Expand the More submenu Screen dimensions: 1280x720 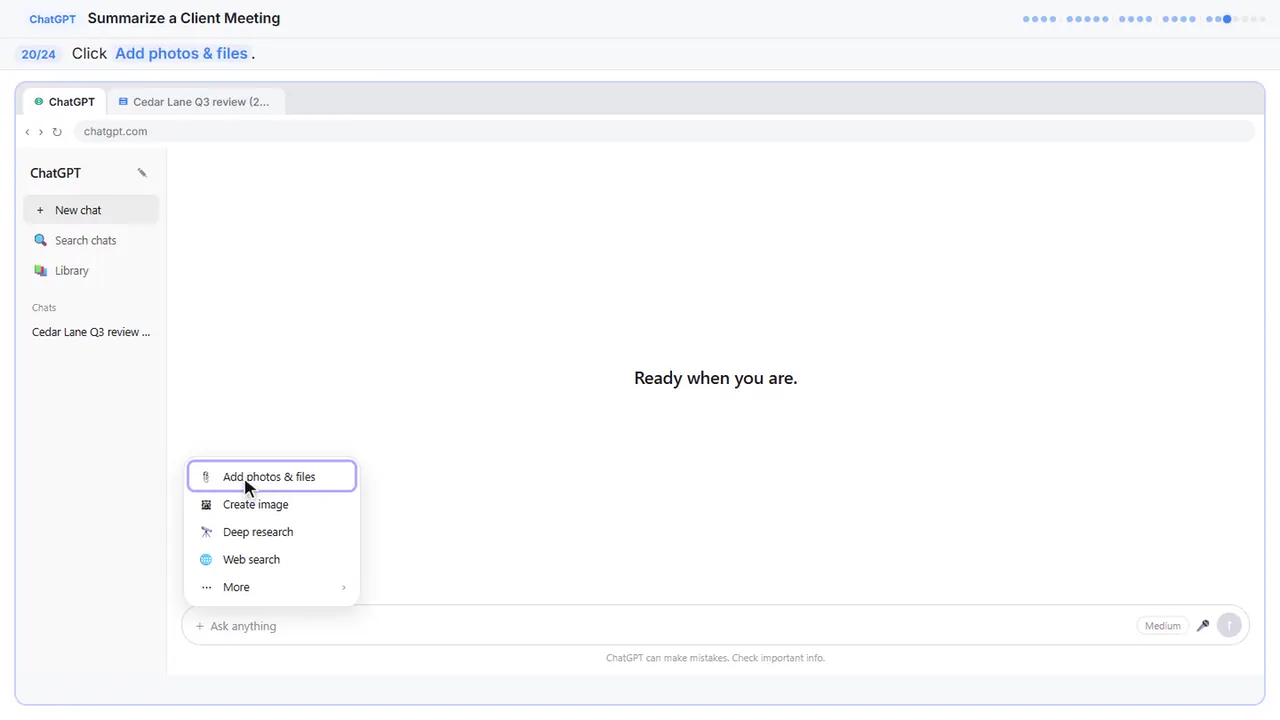point(272,587)
